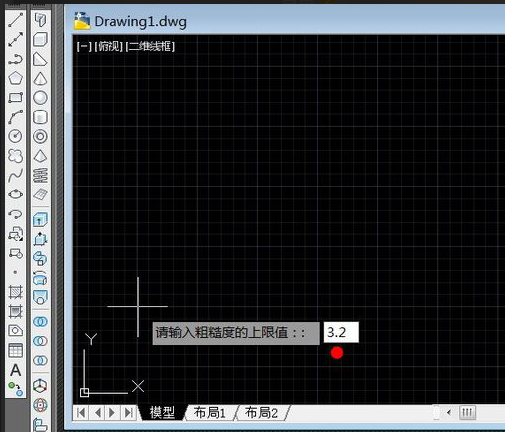
Task: Select the Circle draw tool
Action: [15, 136]
